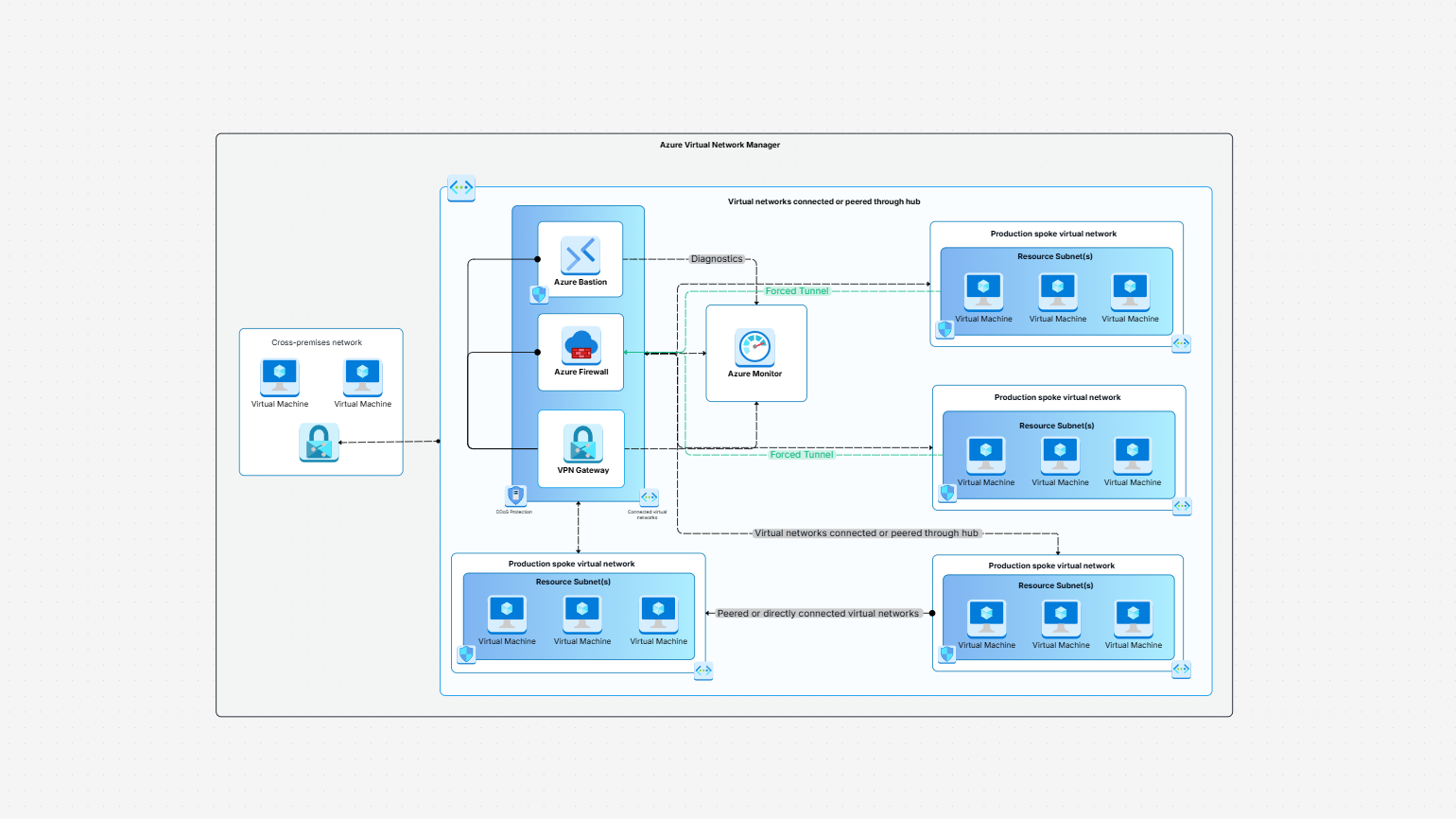
Task: Click the Azure Bastion text label
Action: click(x=581, y=282)
